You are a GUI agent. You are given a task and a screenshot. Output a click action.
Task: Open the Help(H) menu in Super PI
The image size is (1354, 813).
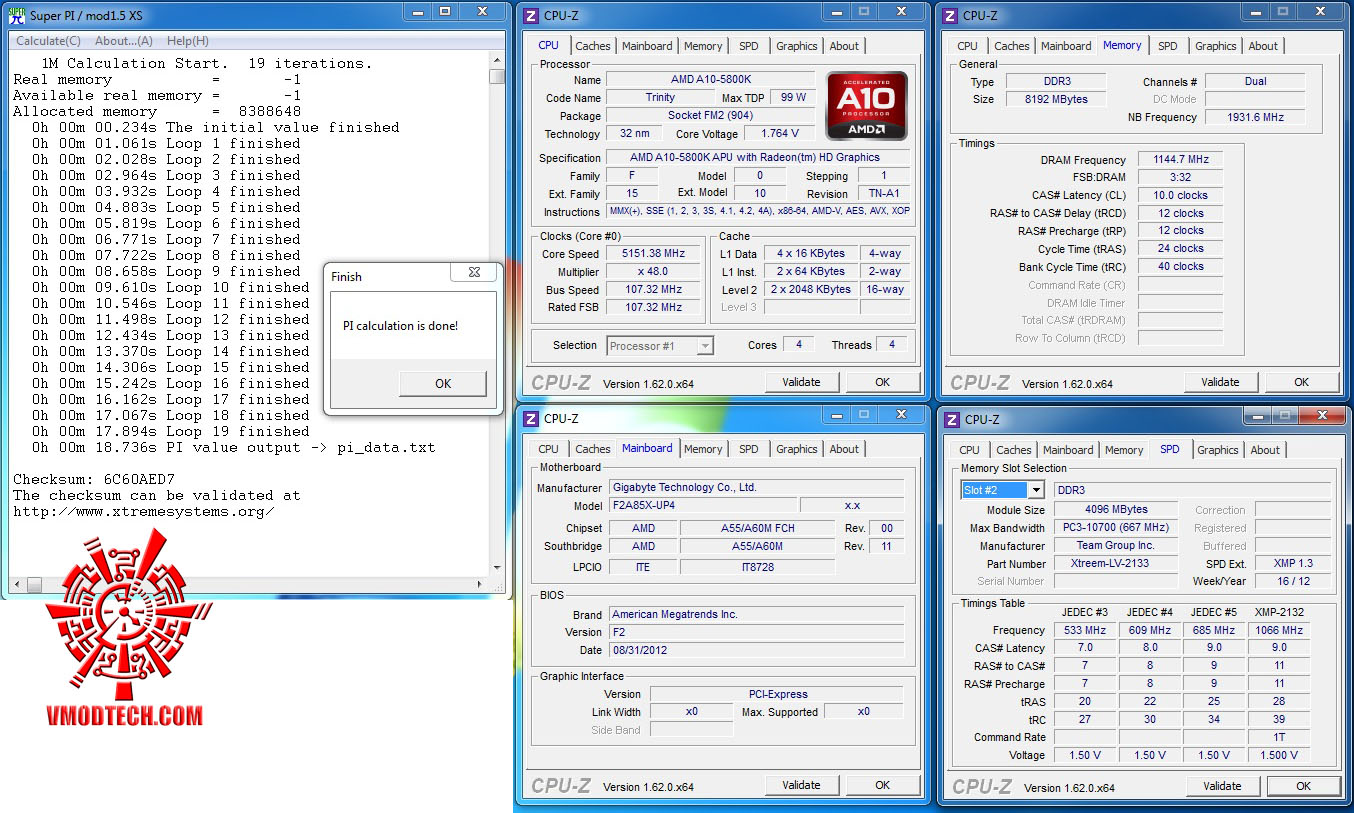point(188,41)
